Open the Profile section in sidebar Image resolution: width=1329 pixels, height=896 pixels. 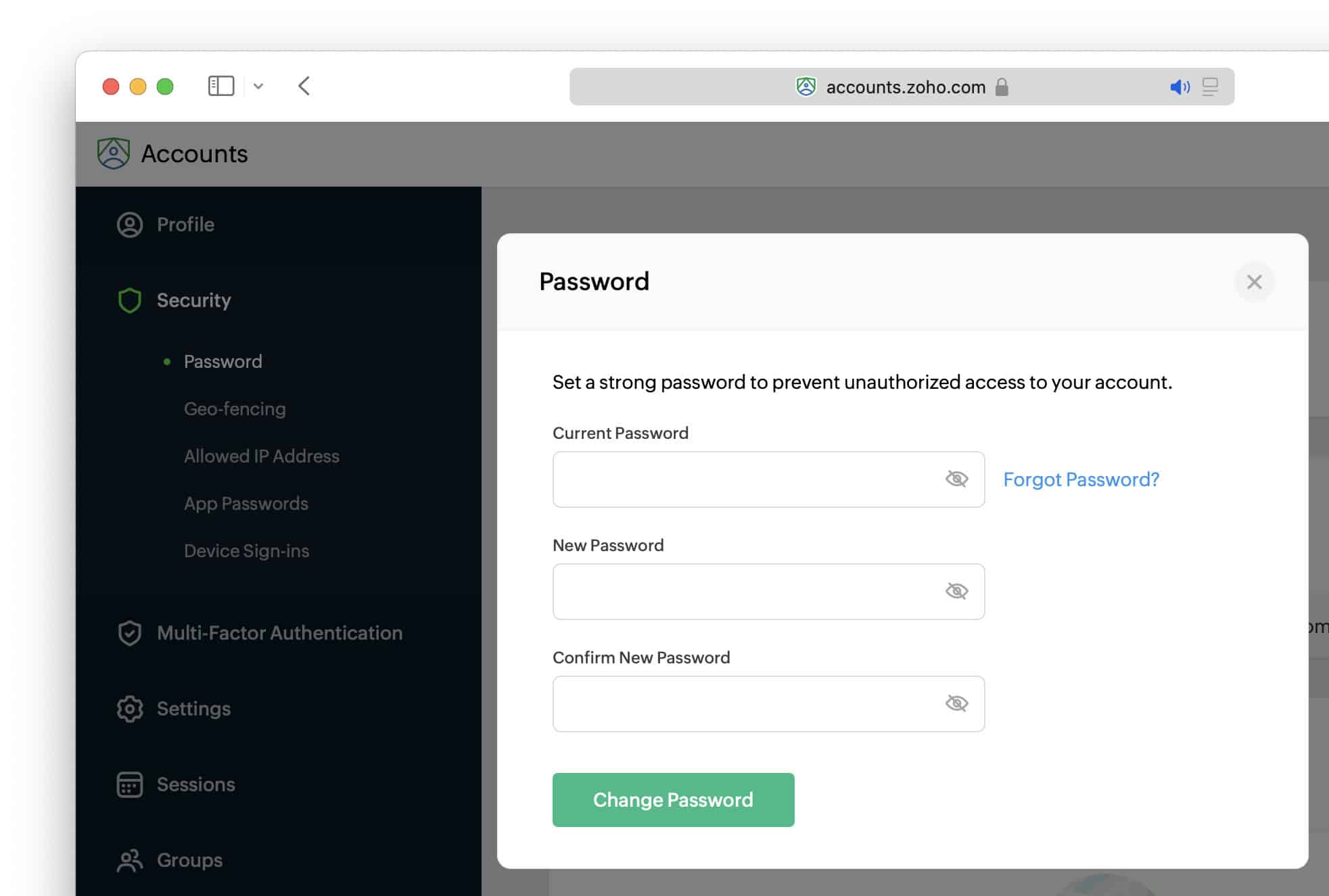coord(185,225)
